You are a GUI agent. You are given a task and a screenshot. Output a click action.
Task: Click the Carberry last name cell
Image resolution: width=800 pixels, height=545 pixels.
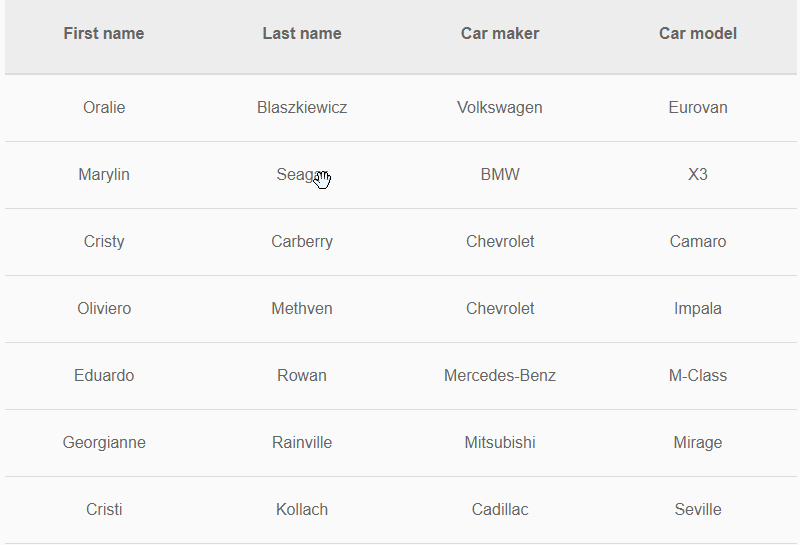click(x=302, y=242)
